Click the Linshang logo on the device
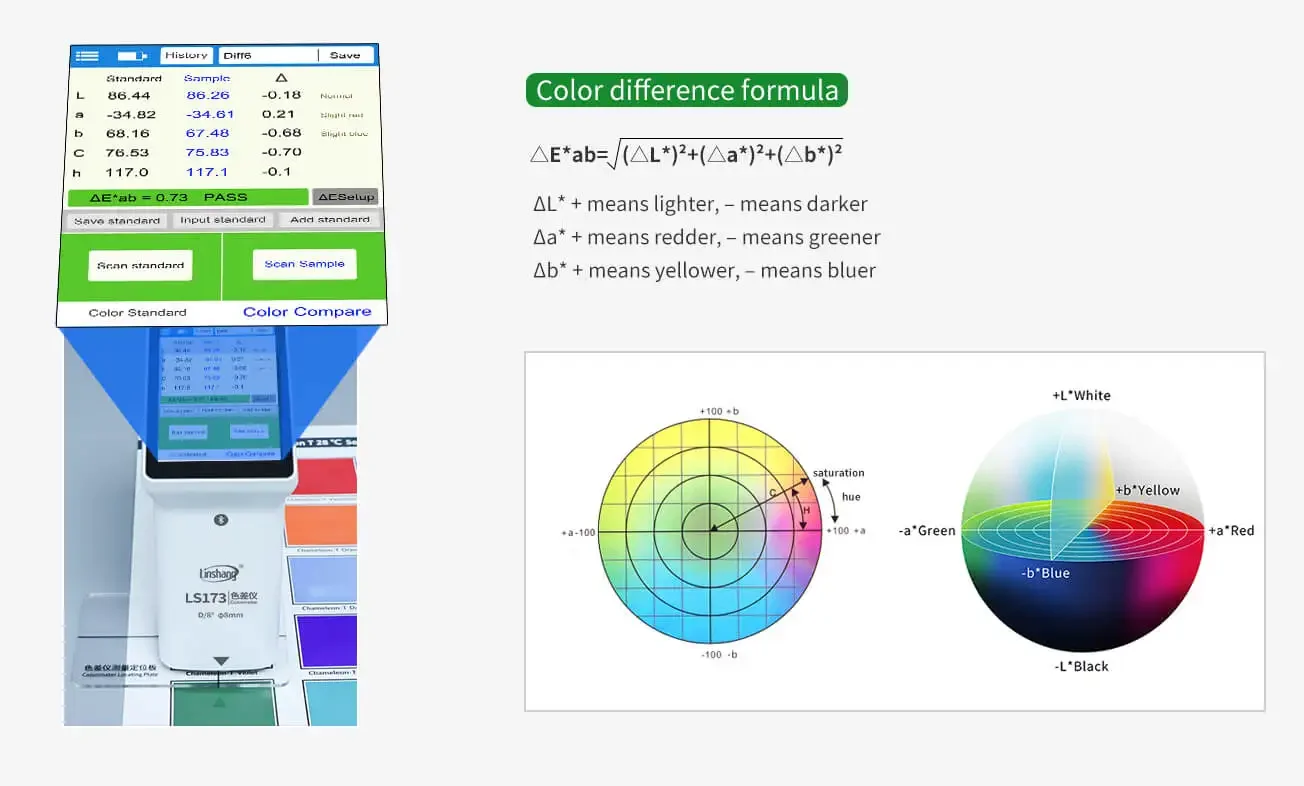 [x=220, y=574]
